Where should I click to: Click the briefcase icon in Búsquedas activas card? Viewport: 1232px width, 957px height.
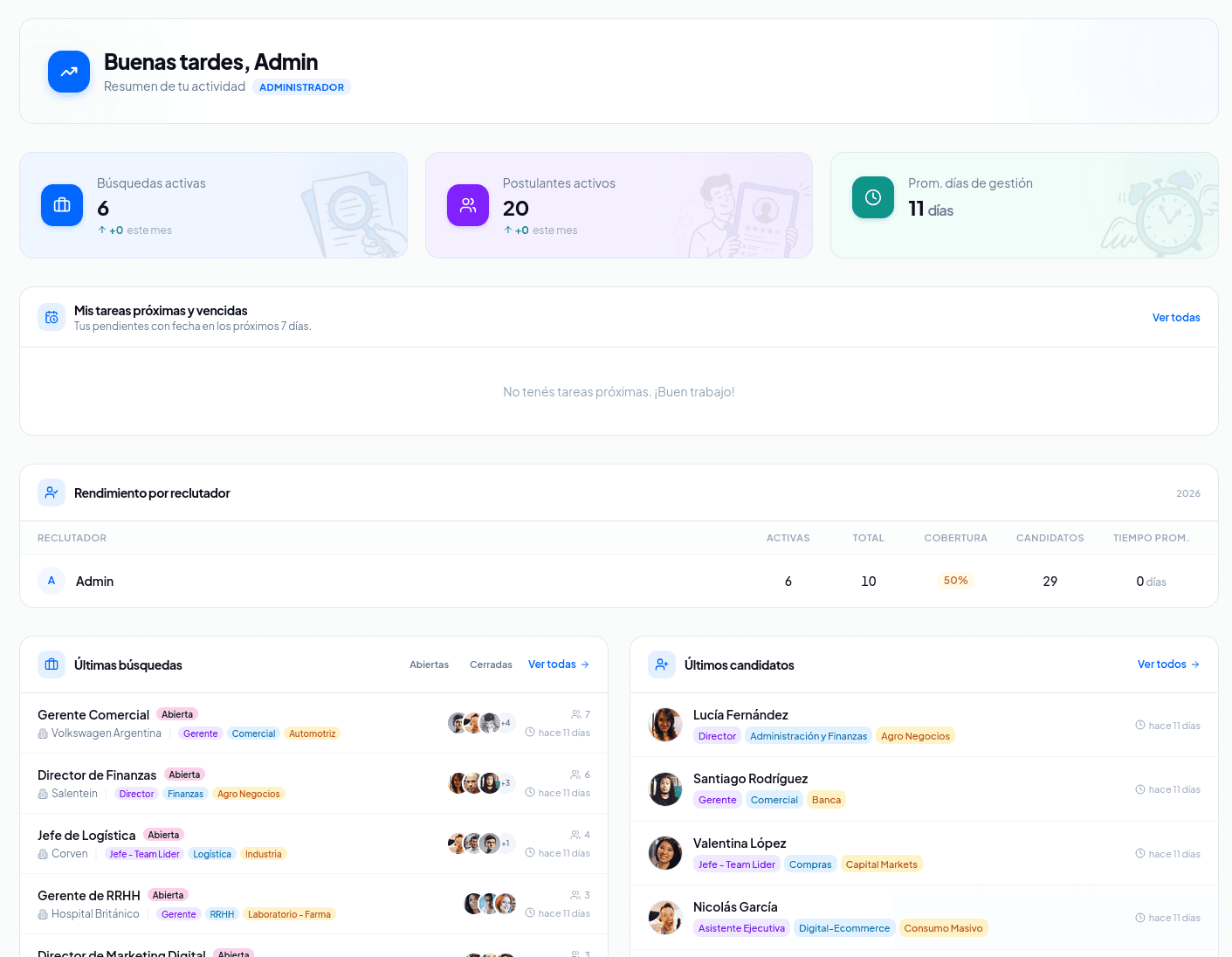tap(62, 205)
